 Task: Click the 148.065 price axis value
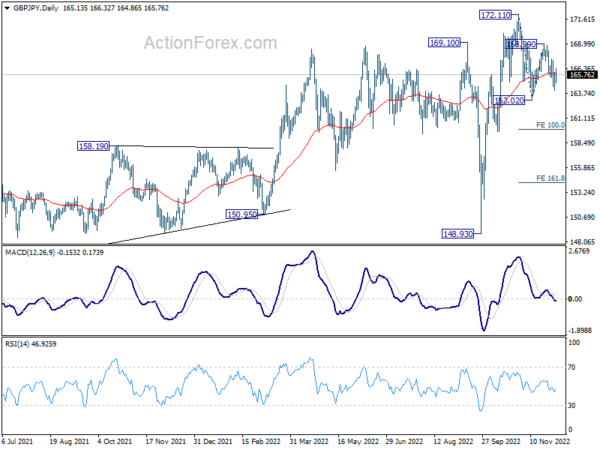582,242
